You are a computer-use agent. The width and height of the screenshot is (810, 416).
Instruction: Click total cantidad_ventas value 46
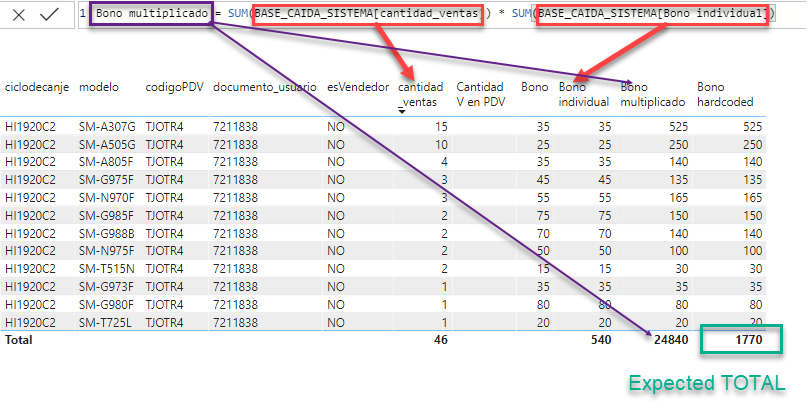coord(441,340)
